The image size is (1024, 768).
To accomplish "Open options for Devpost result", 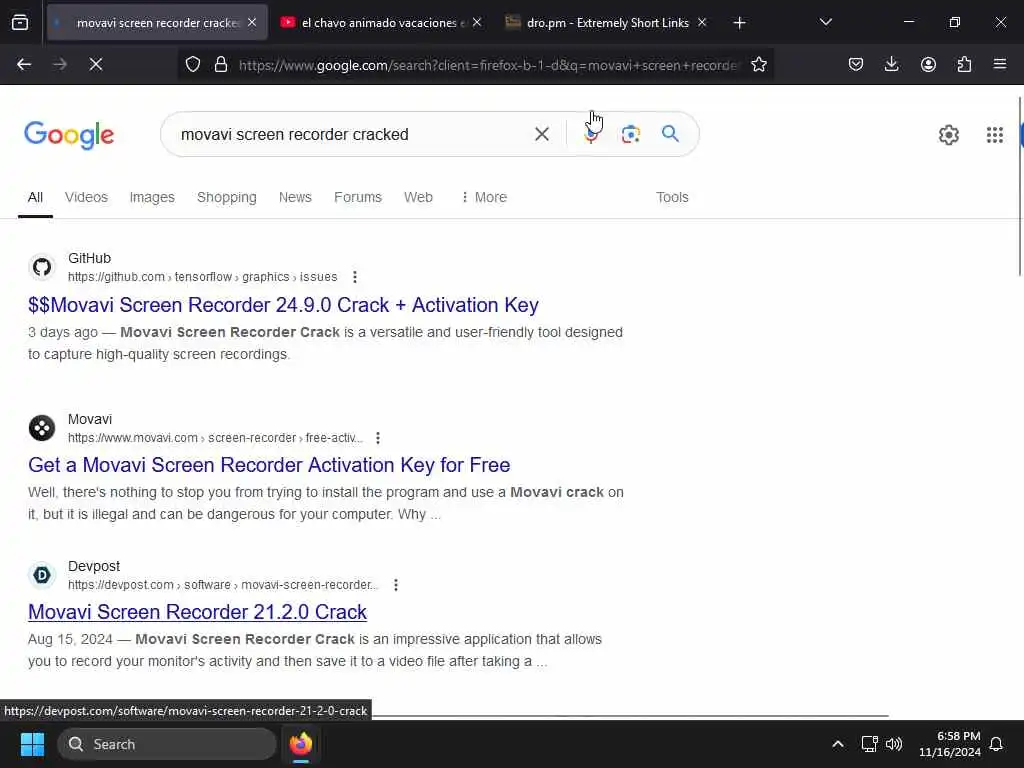I will (396, 585).
